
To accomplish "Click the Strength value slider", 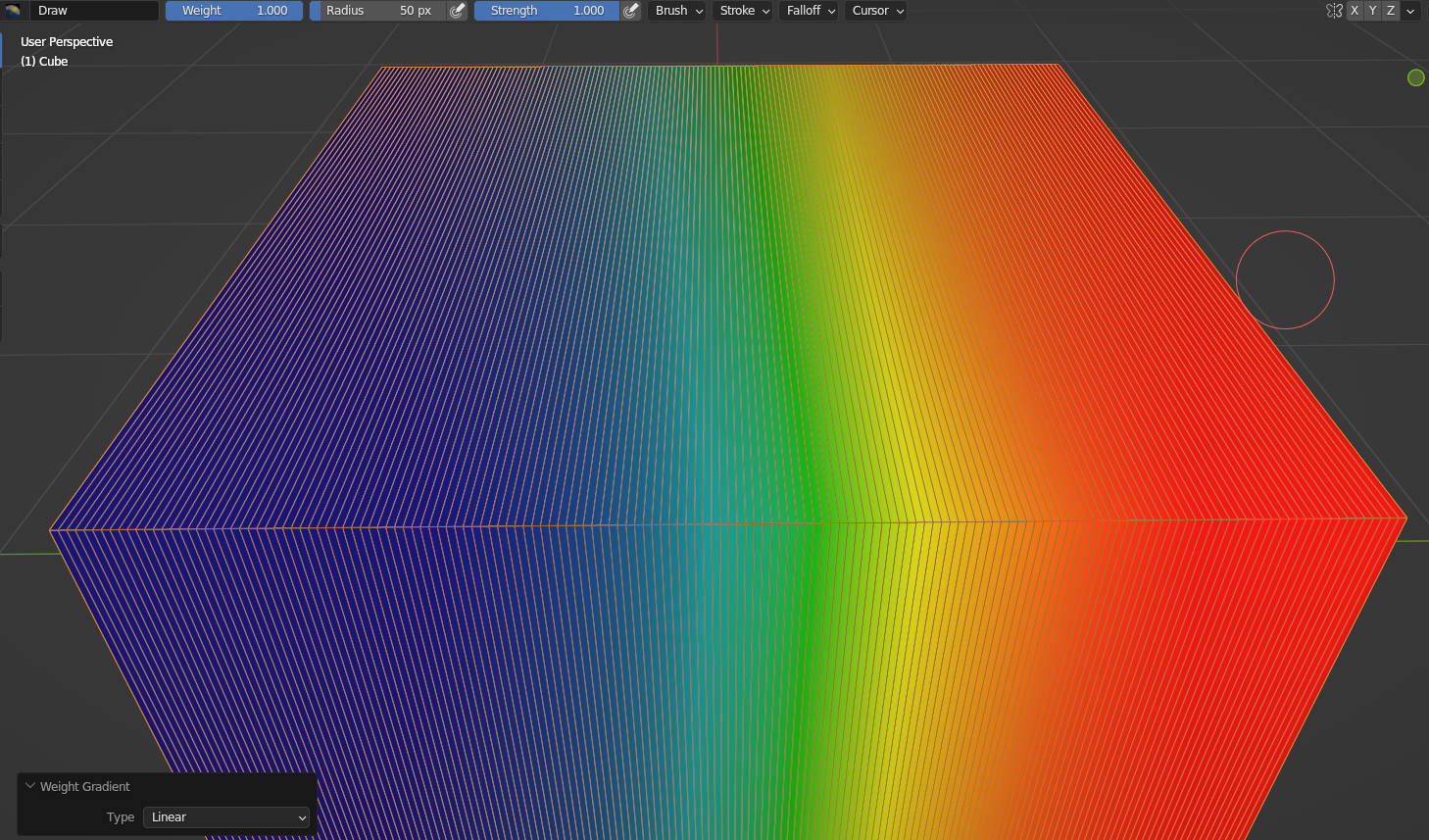I will 547,11.
